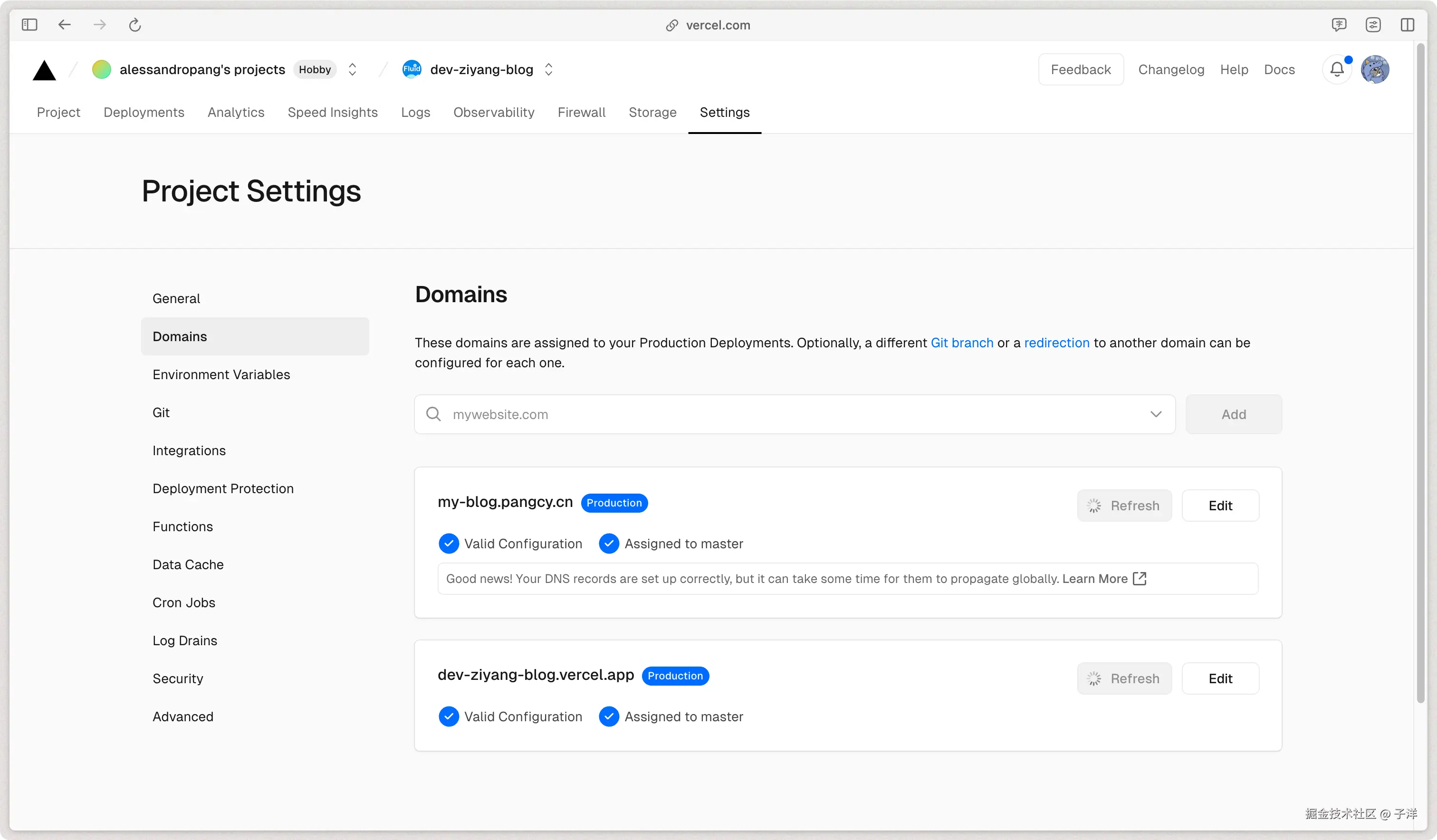Select Environment Variables in settings sidebar
1437x840 pixels.
221,374
